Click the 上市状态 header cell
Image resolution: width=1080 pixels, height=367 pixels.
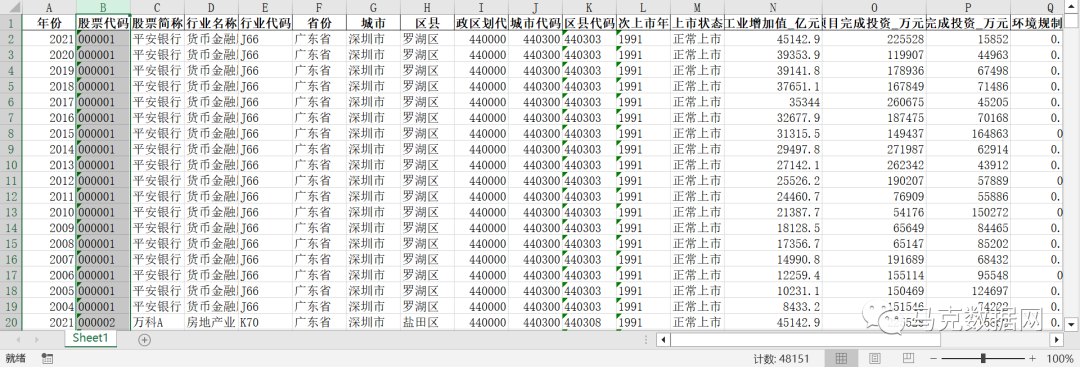697,23
